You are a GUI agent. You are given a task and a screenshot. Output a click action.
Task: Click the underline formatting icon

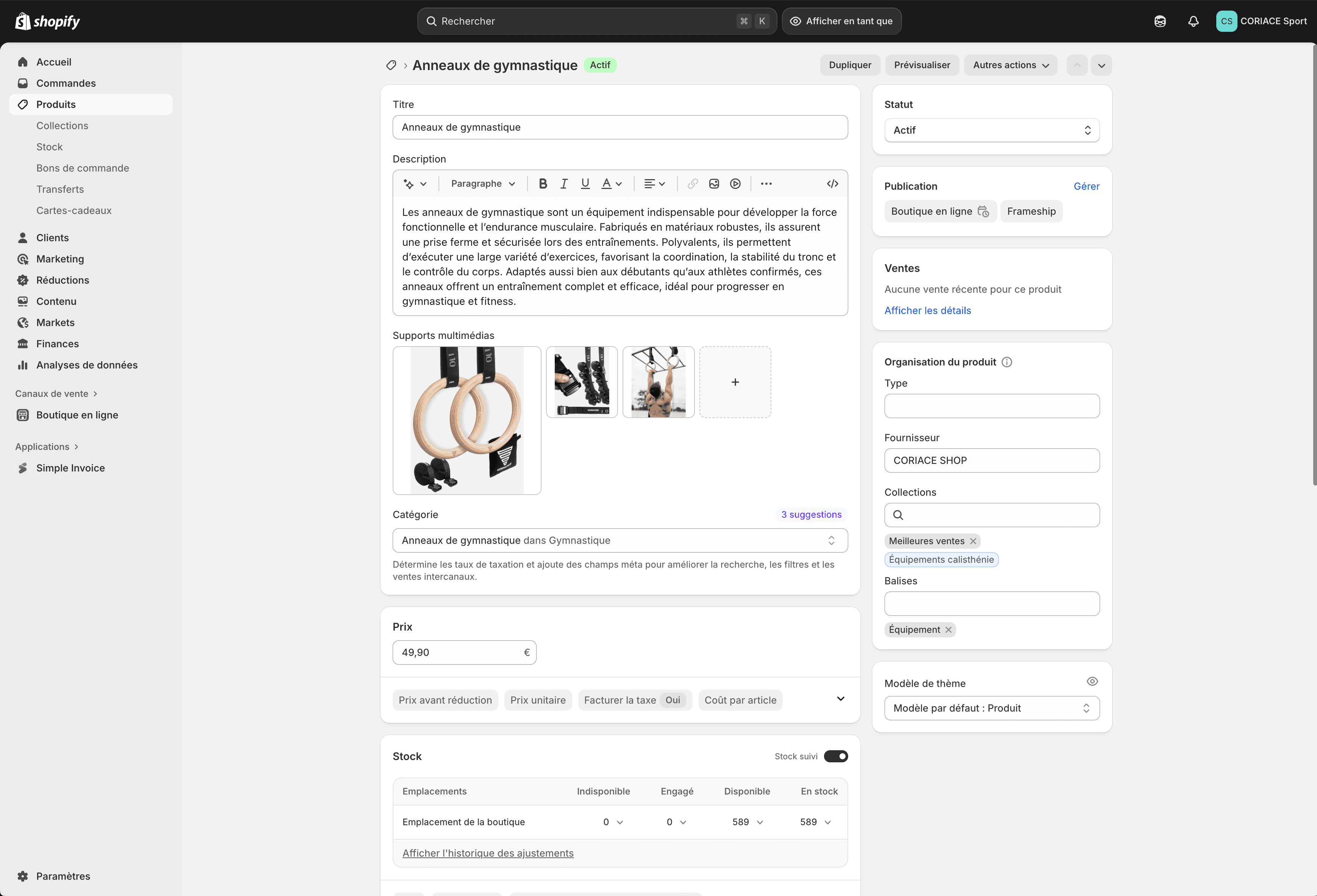585,184
